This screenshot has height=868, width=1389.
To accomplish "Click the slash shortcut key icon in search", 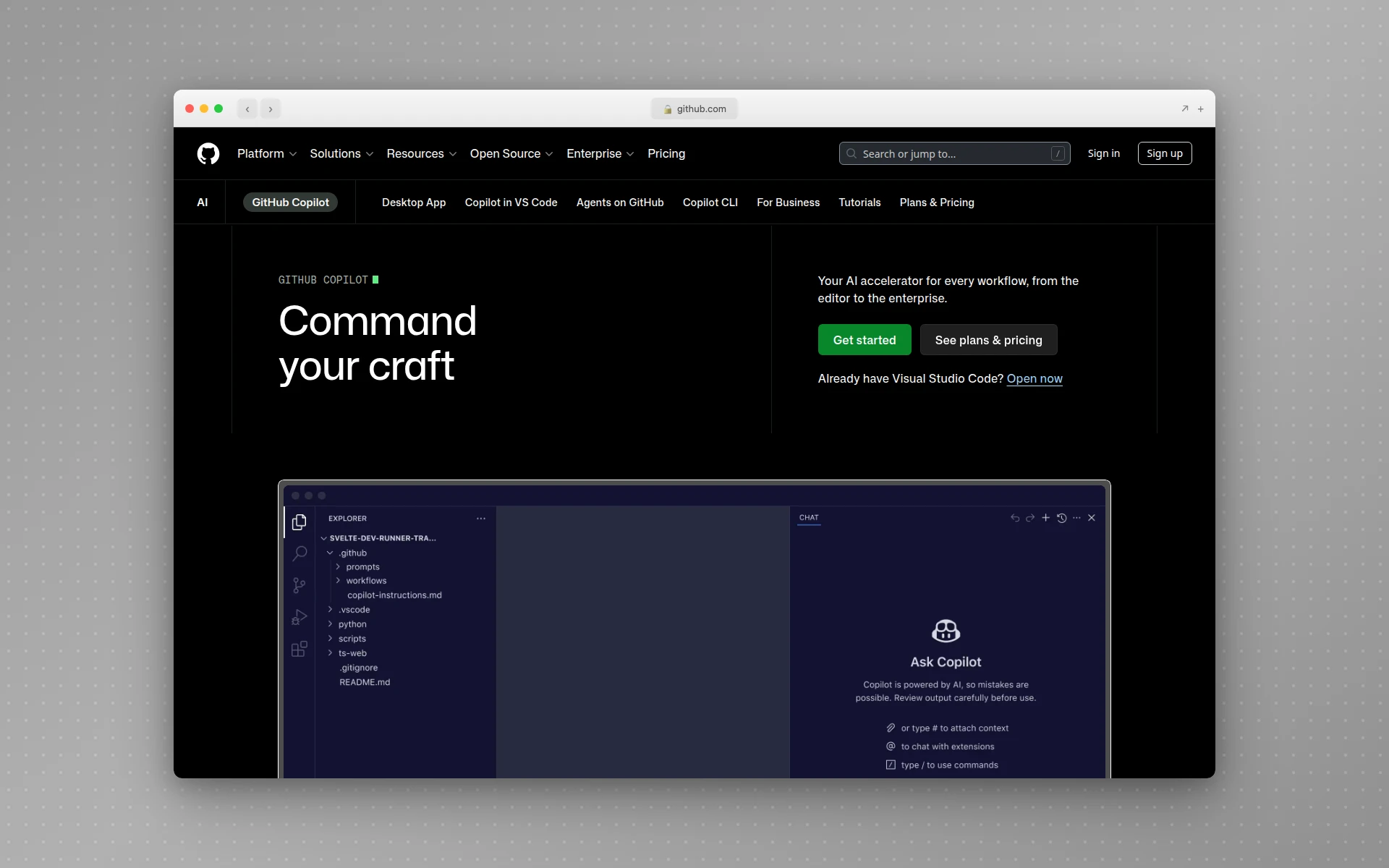I will point(1058,153).
